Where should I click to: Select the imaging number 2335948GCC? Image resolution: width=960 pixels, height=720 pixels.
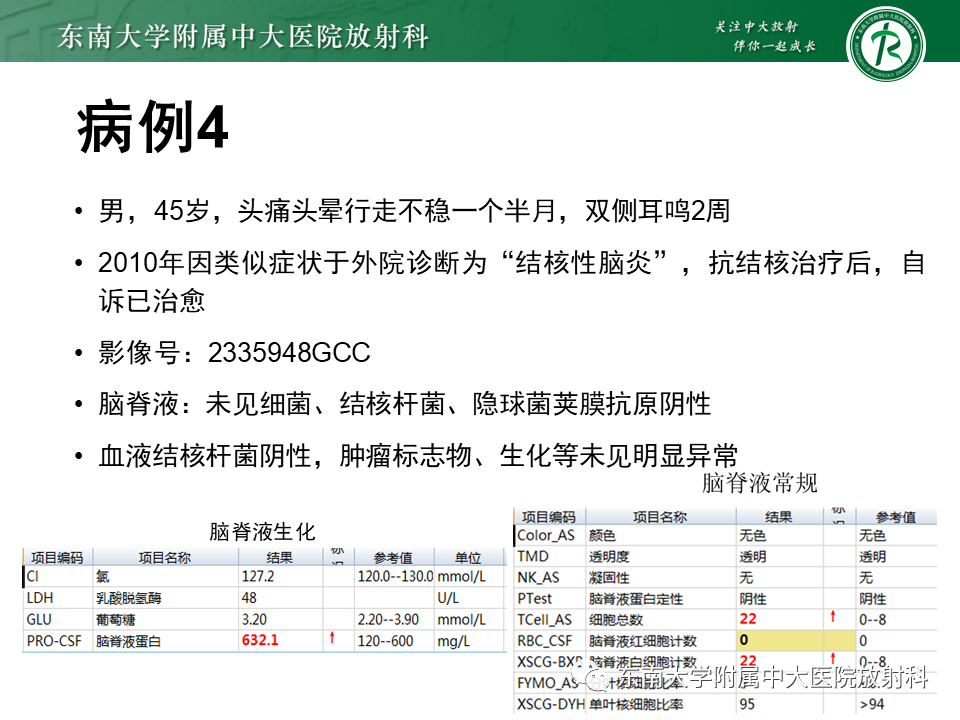point(289,353)
